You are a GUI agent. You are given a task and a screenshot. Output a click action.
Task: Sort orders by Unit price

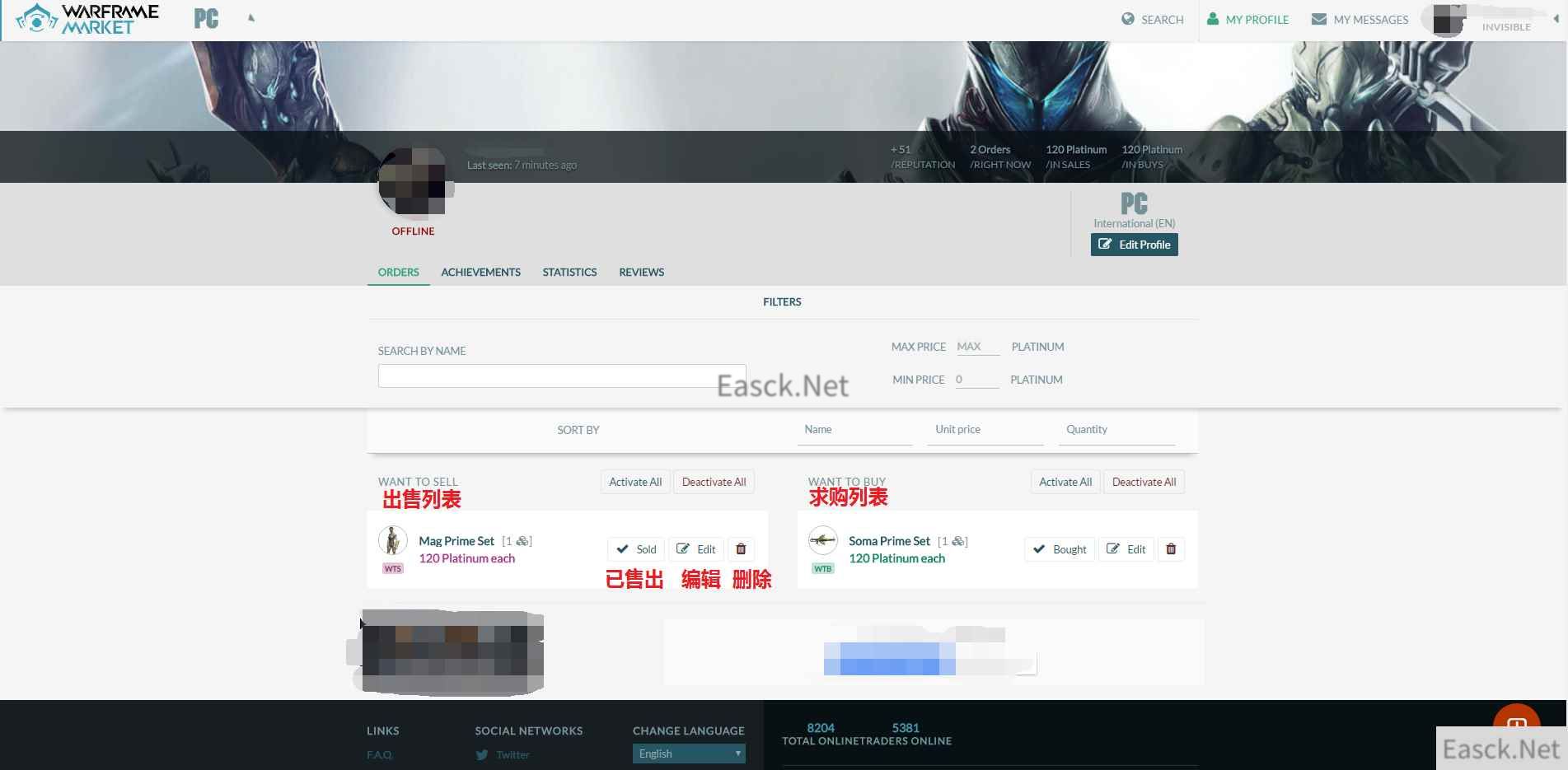click(x=985, y=430)
